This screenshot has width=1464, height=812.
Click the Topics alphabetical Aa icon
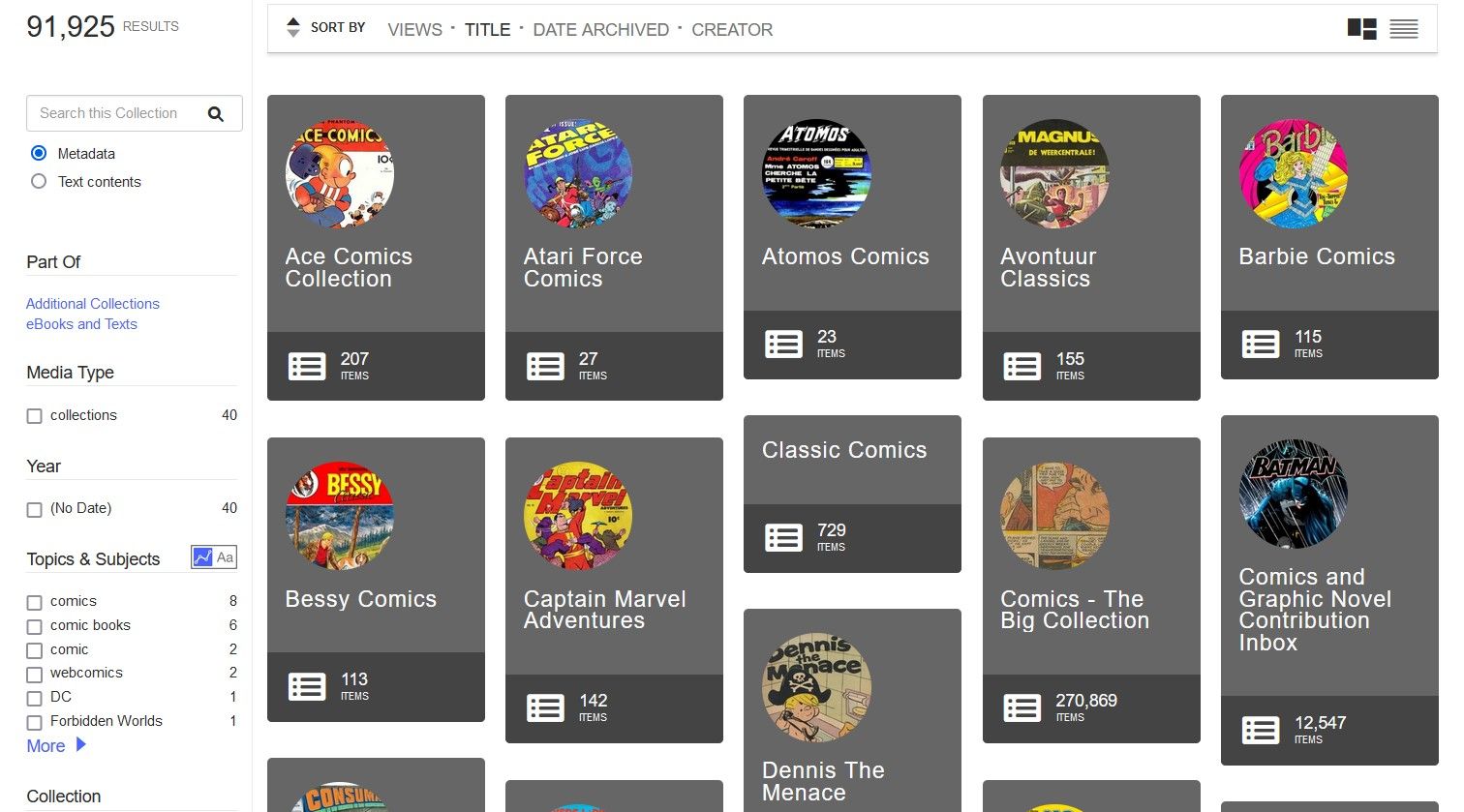tap(226, 556)
